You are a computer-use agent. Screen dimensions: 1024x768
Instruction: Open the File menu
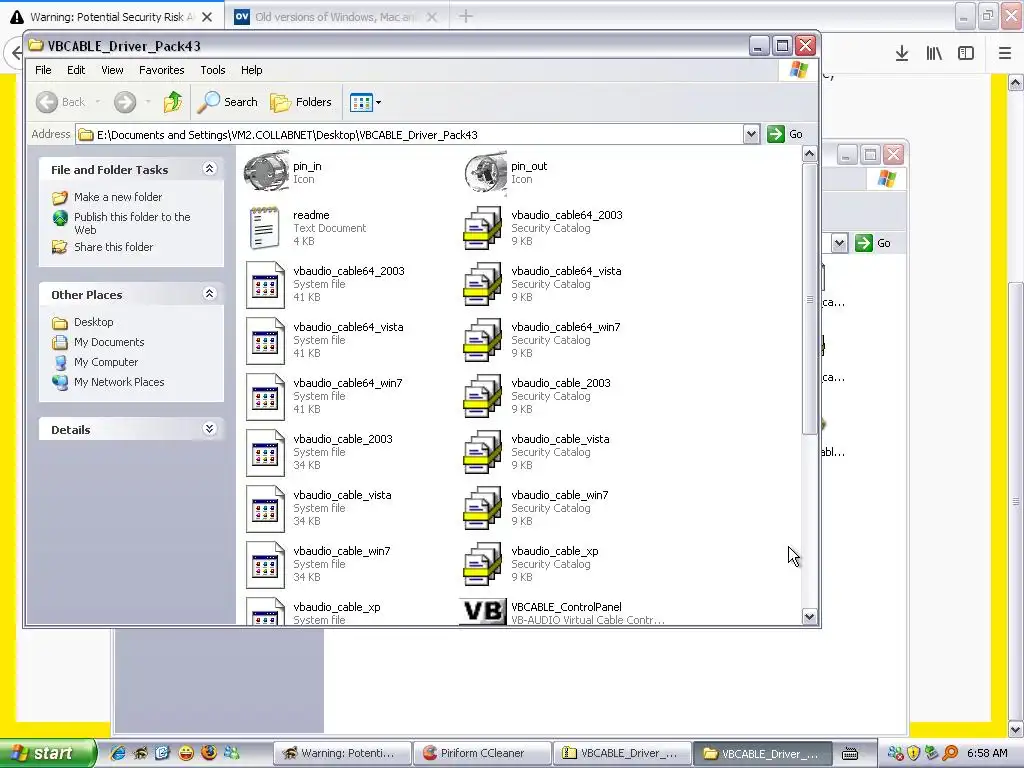tap(43, 70)
